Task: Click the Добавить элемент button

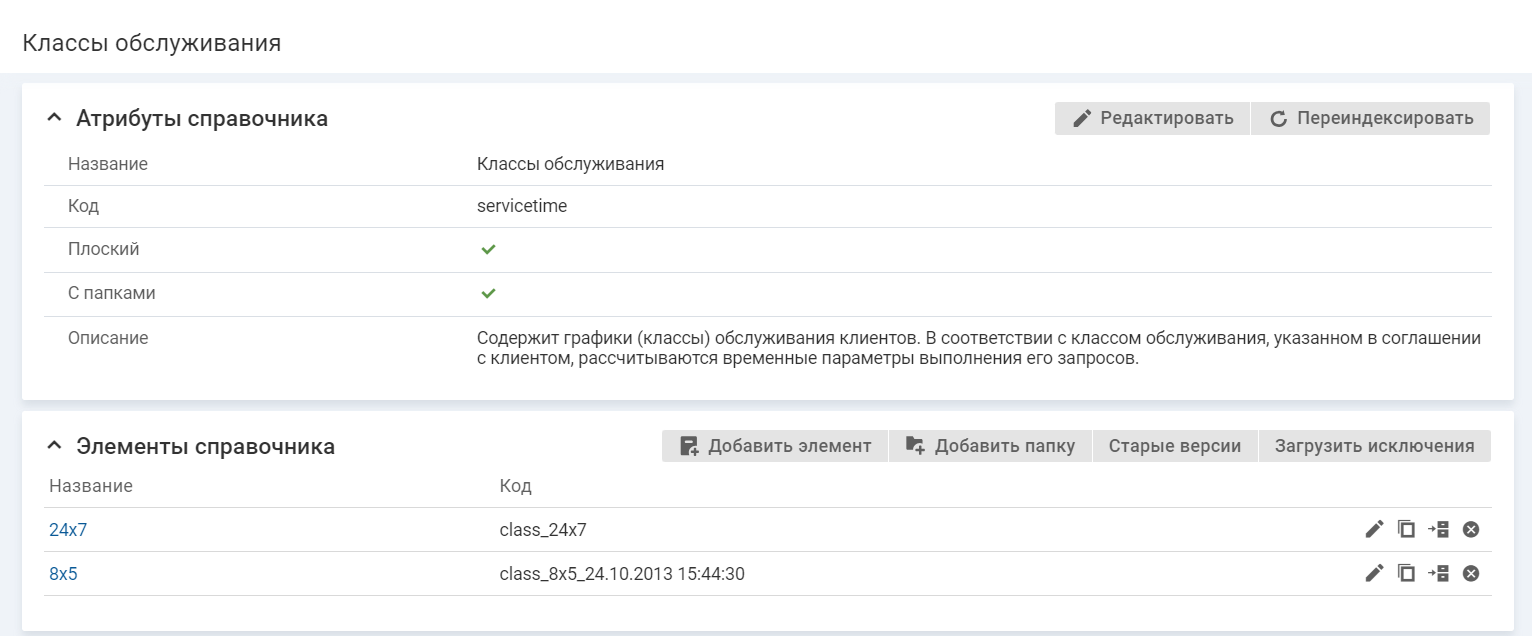Action: (774, 446)
